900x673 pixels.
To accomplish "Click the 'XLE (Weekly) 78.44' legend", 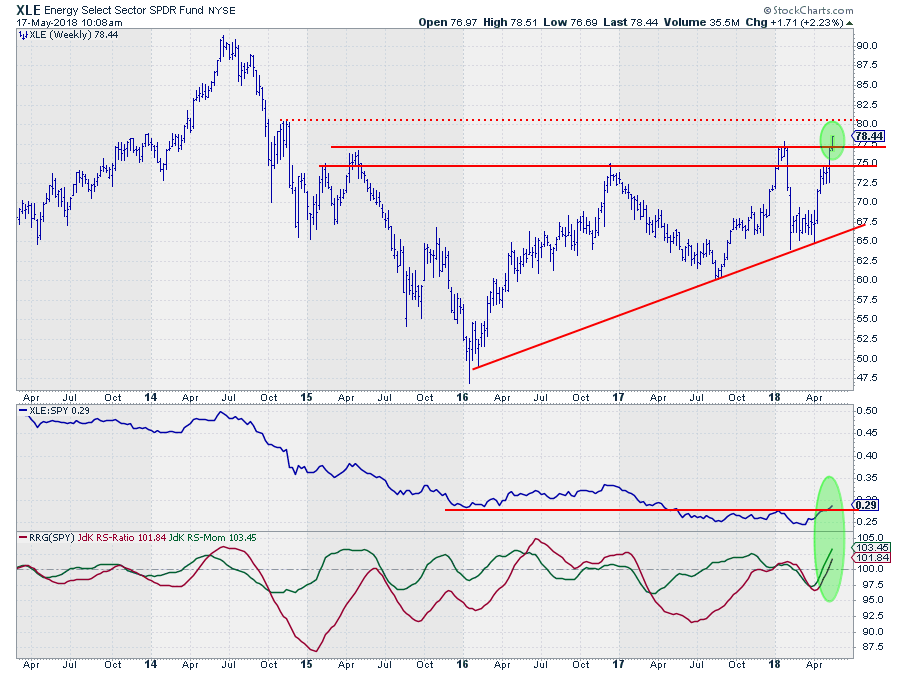I will click(x=73, y=35).
